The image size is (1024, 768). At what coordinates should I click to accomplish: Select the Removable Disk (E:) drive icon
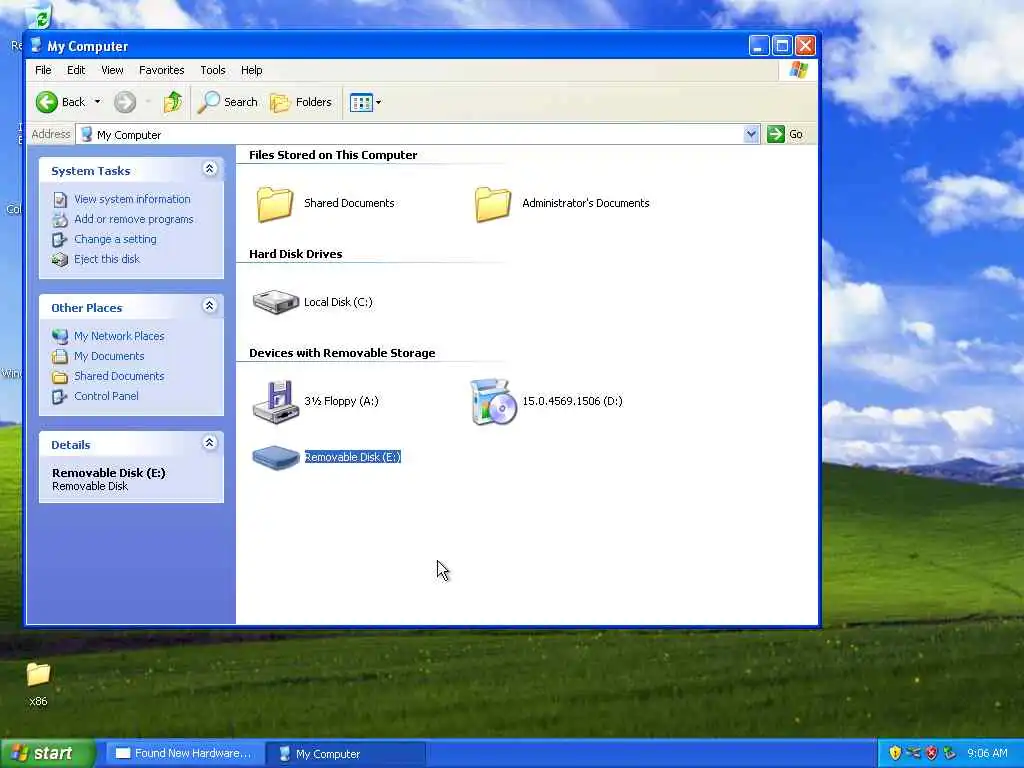(276, 457)
